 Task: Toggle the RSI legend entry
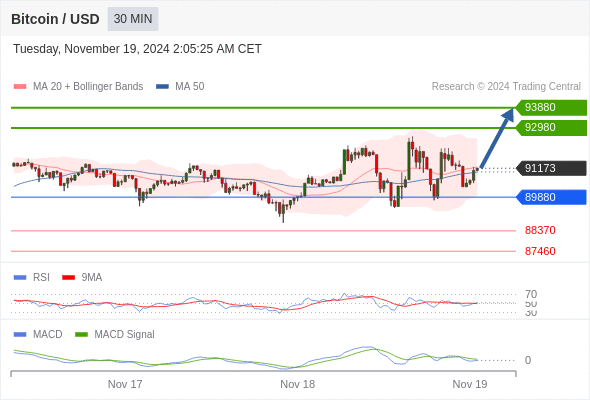(x=32, y=277)
